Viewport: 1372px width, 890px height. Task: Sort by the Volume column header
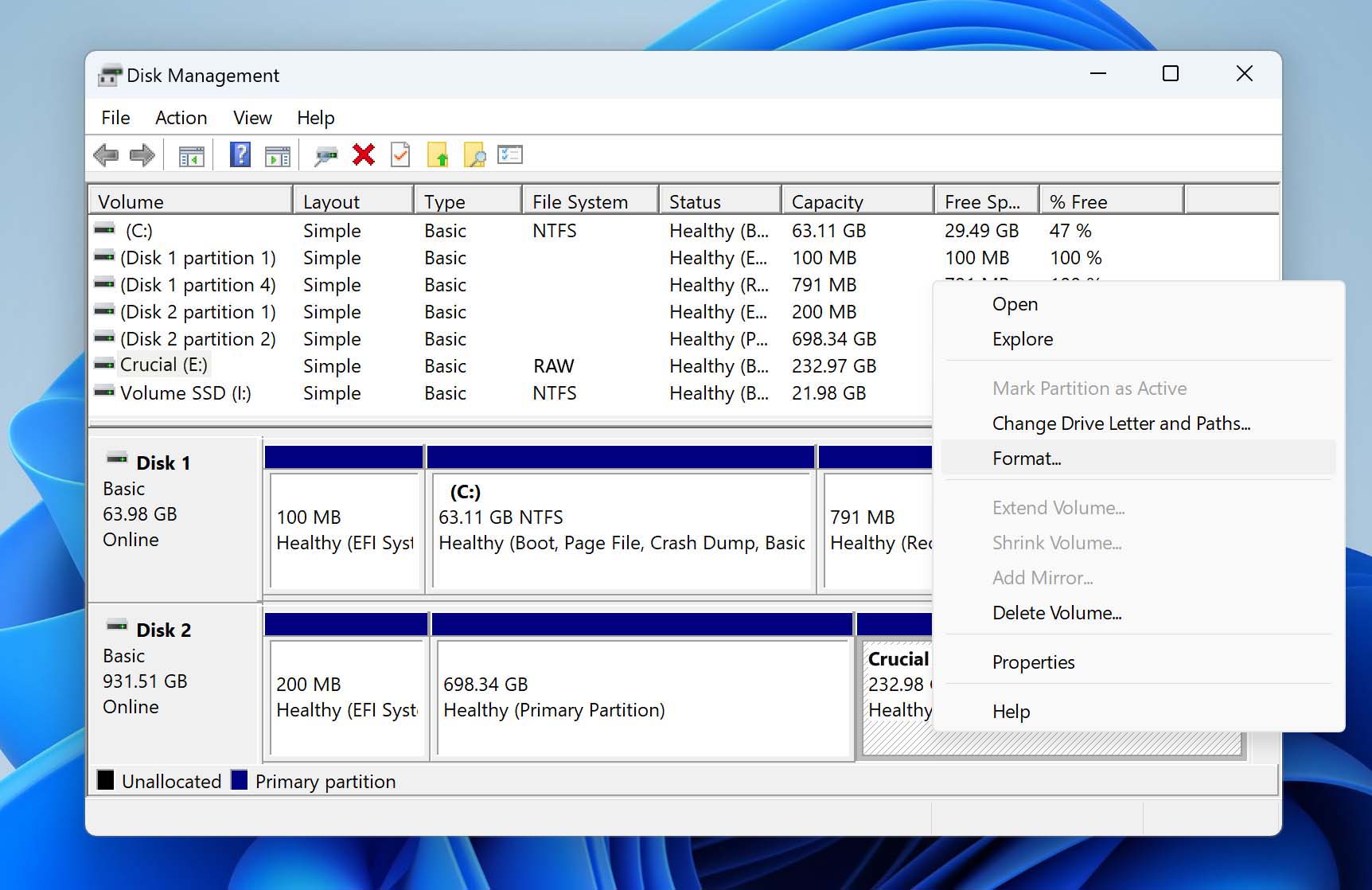(190, 201)
